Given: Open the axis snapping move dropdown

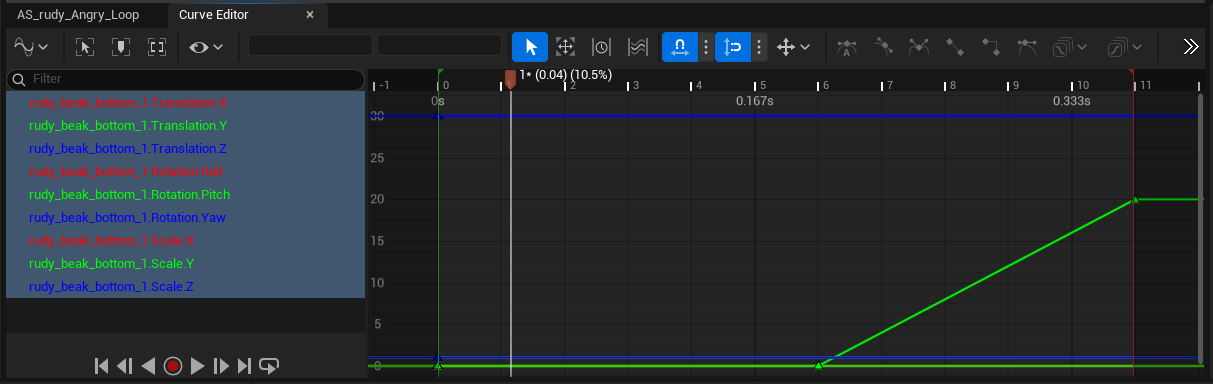Looking at the screenshot, I should (794, 46).
